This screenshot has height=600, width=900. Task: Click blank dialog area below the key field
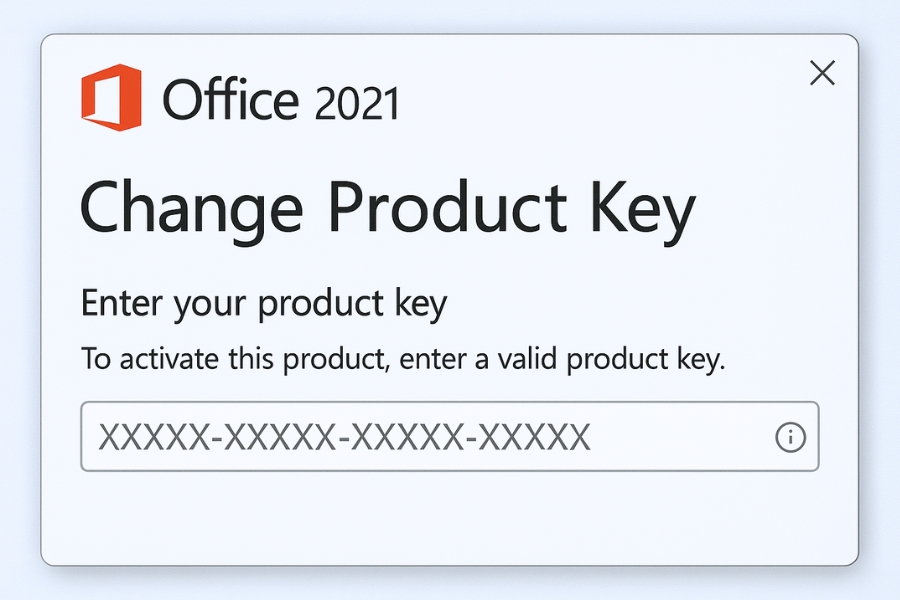tap(450, 515)
